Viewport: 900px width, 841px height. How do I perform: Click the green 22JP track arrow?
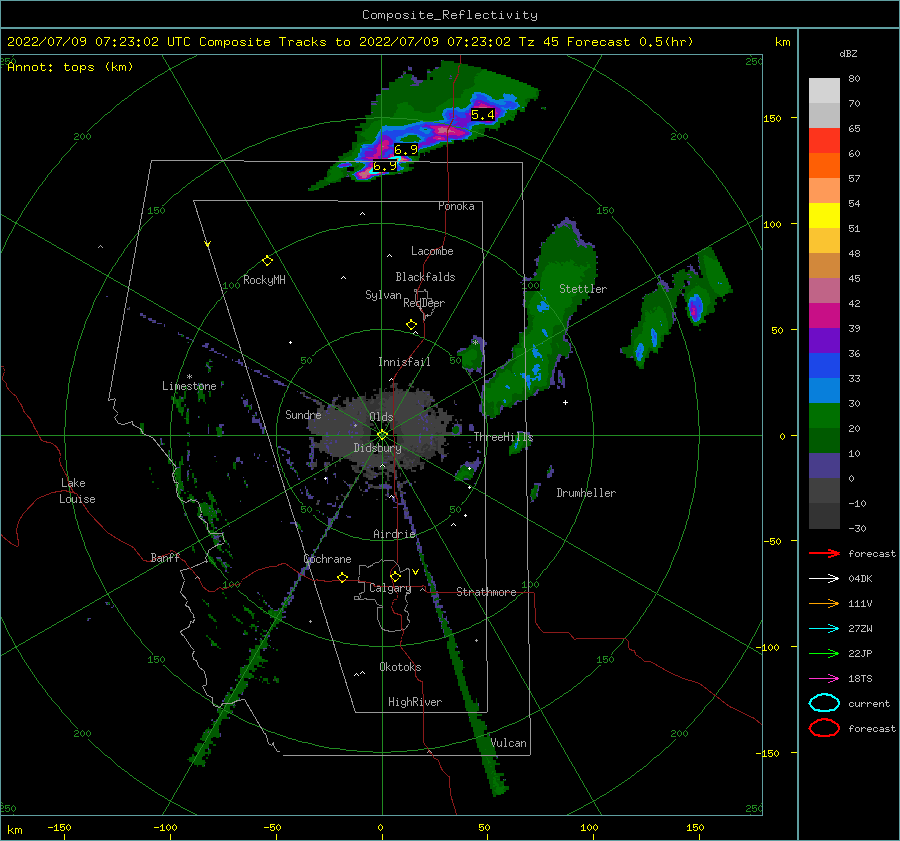coord(824,653)
